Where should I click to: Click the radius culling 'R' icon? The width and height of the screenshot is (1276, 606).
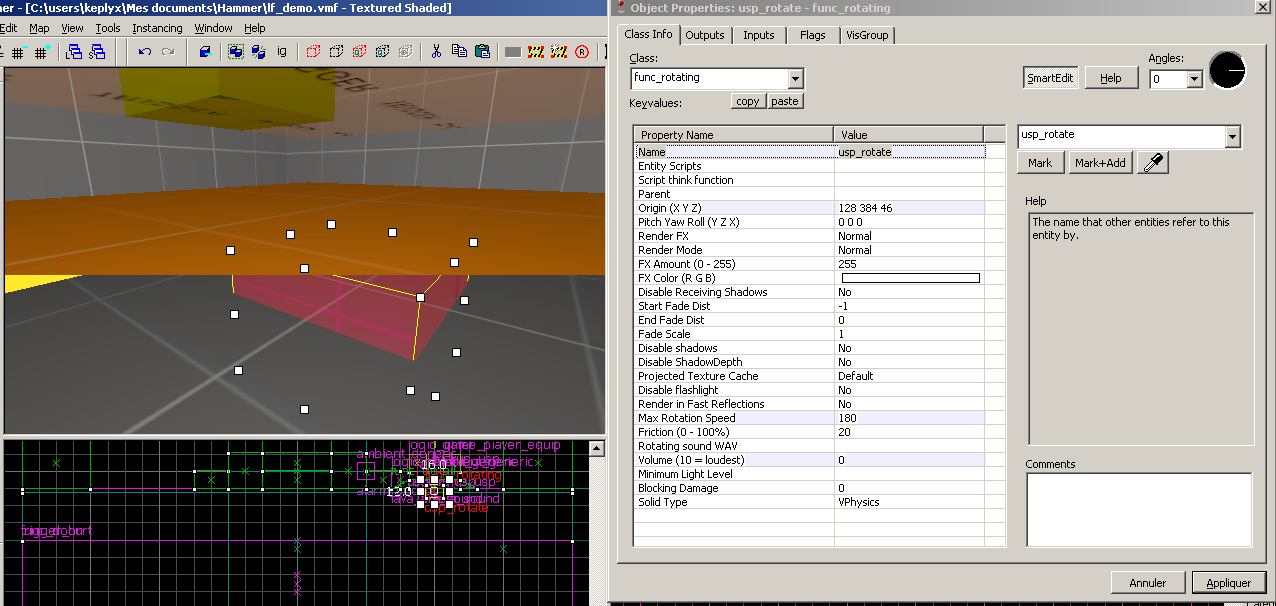pos(582,52)
